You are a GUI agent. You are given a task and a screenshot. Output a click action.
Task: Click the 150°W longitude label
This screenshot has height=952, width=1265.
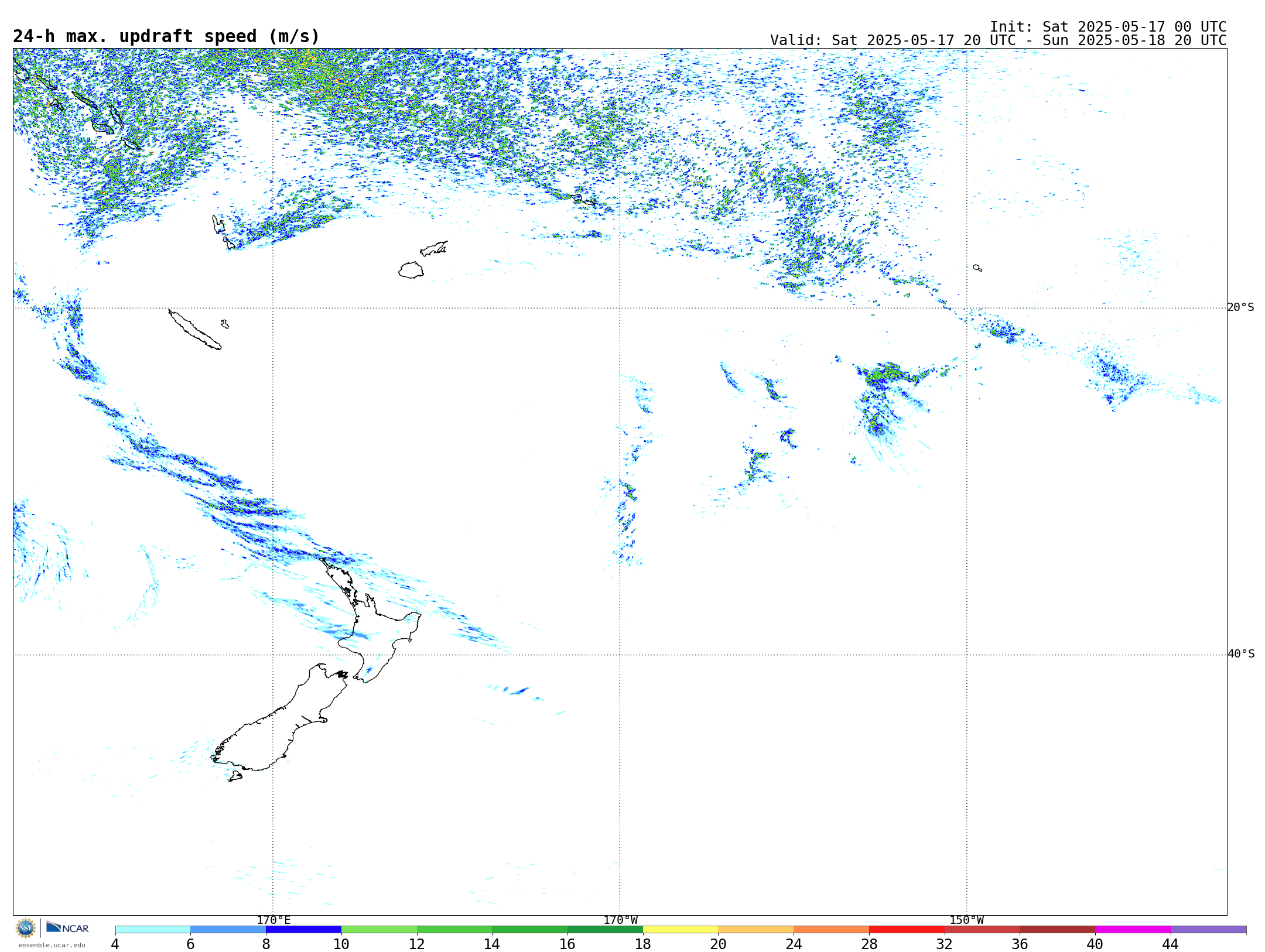tap(966, 920)
